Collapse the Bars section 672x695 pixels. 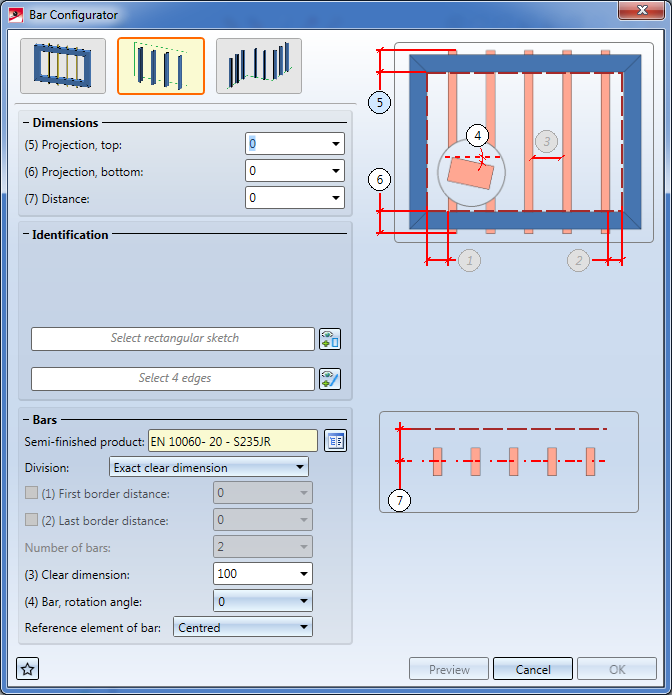[26, 419]
